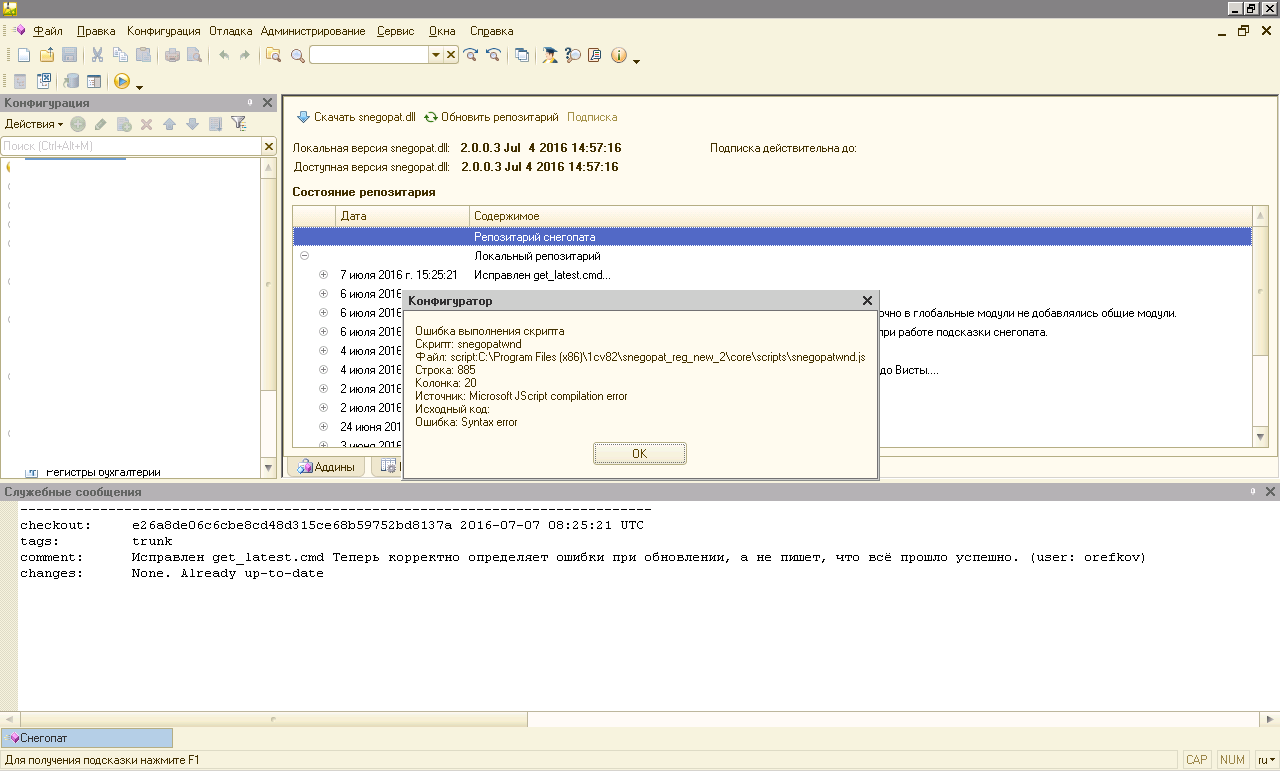Open the Файл menu

click(48, 31)
